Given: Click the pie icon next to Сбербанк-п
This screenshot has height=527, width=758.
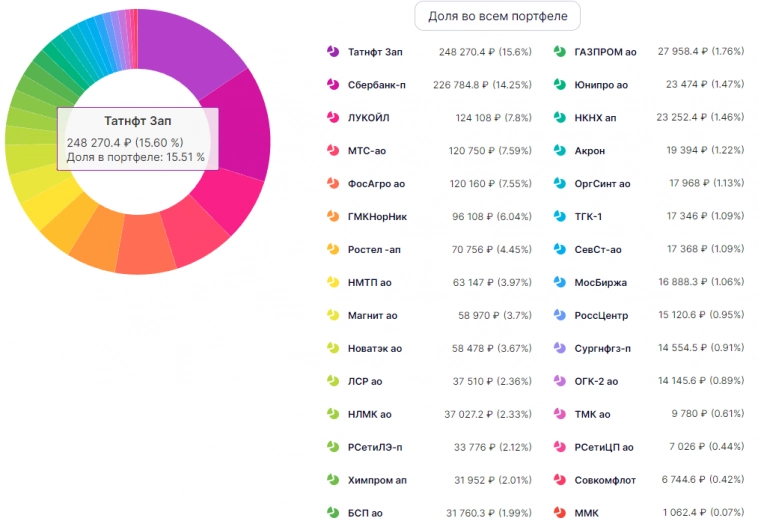Looking at the screenshot, I should tap(333, 84).
